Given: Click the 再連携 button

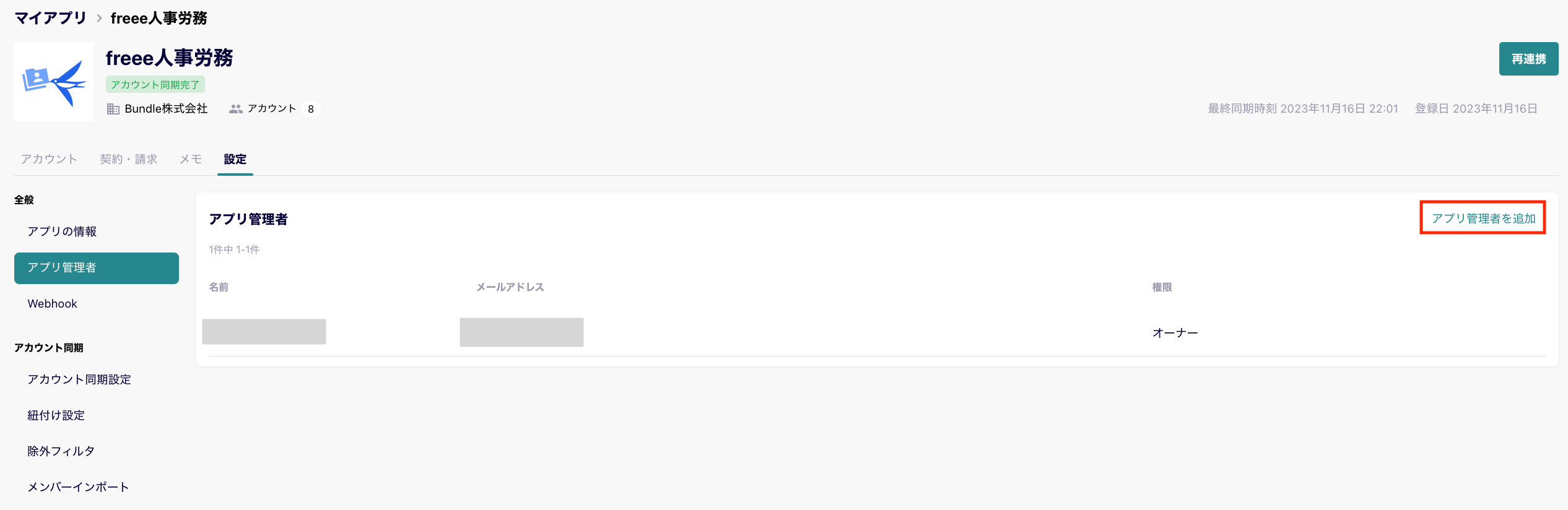Looking at the screenshot, I should (1528, 59).
